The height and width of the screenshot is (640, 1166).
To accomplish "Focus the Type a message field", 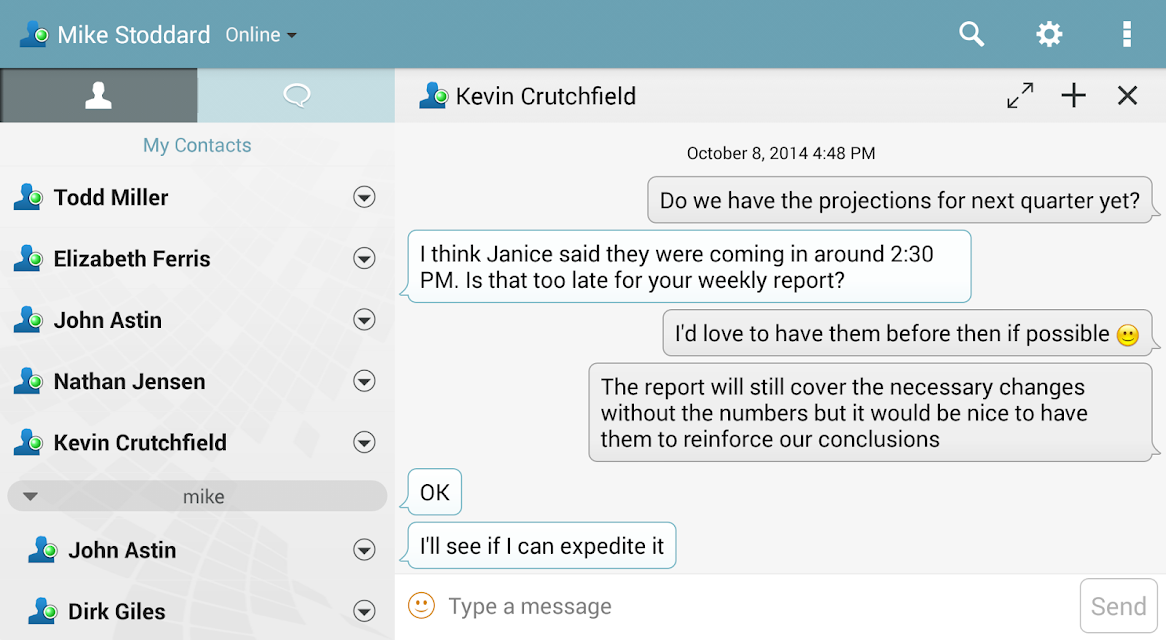I will point(758,607).
